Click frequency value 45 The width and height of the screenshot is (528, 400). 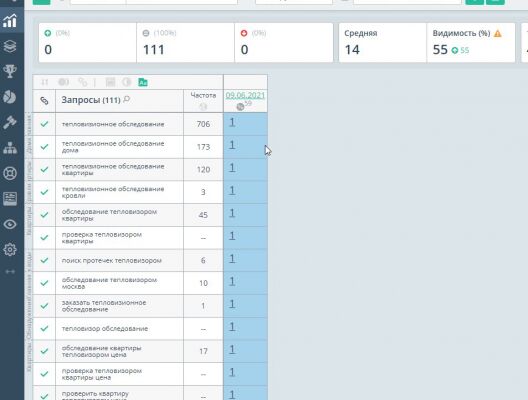203,215
